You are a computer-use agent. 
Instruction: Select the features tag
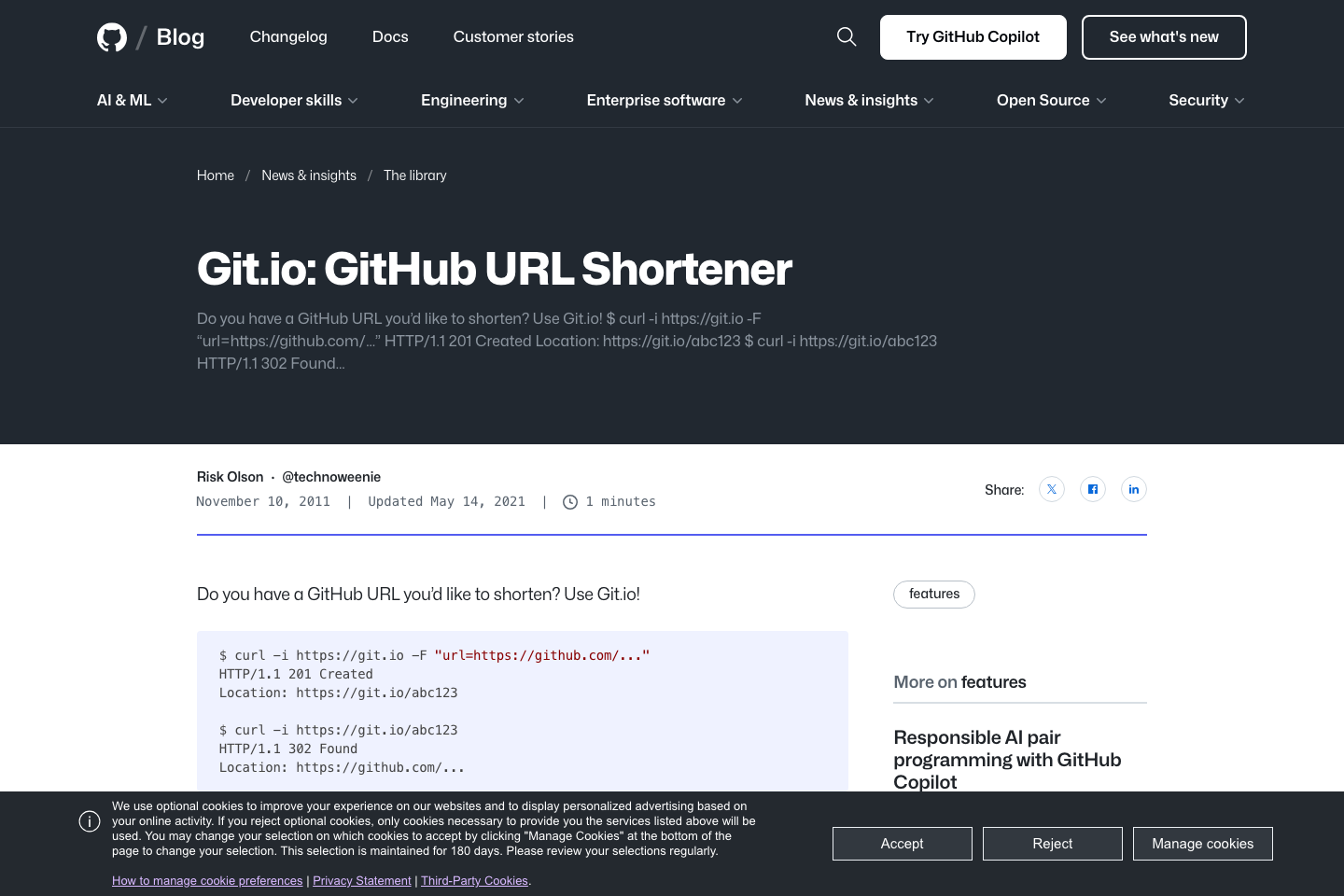click(933, 594)
